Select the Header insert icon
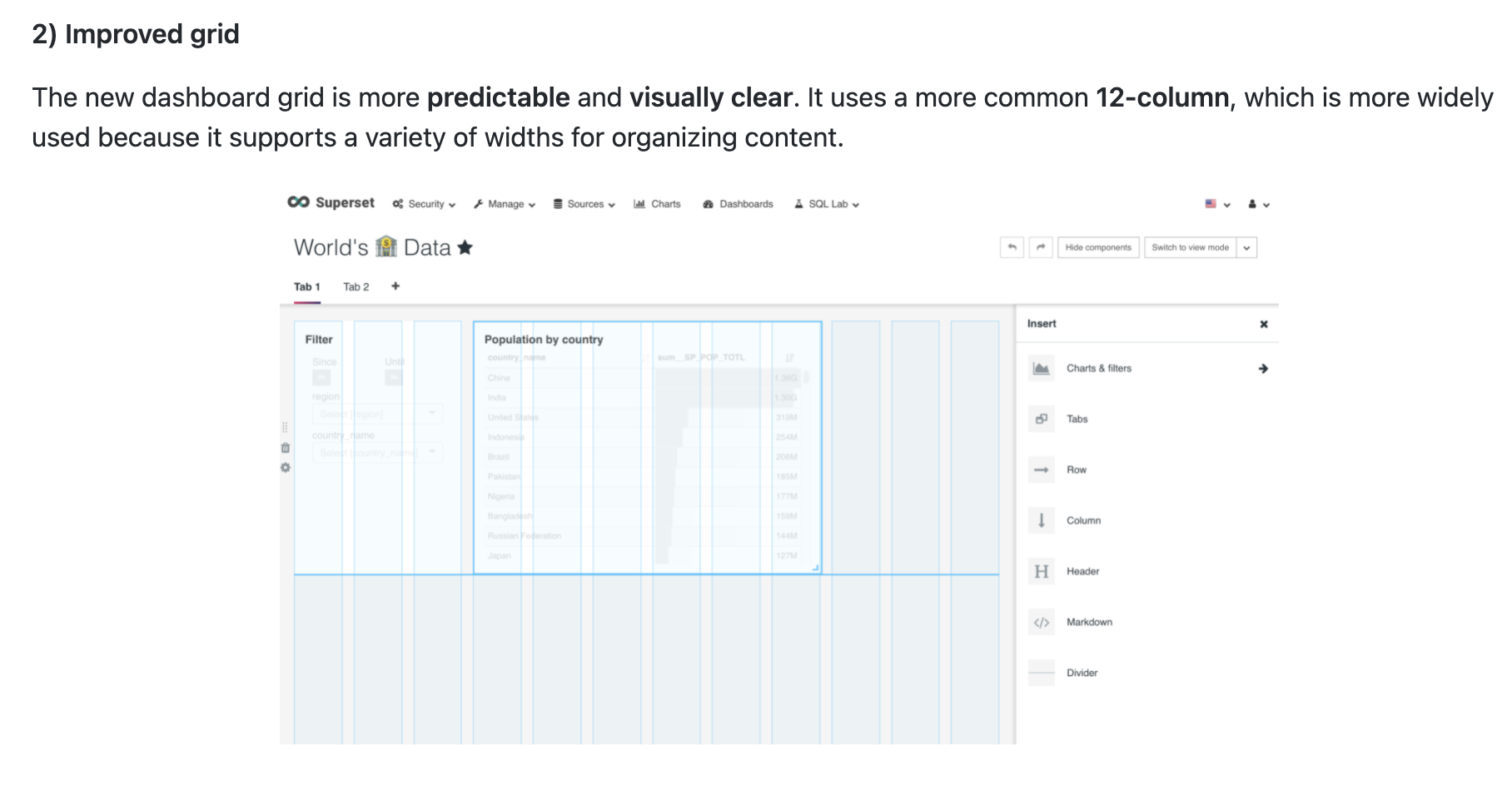The width and height of the screenshot is (1512, 786). 1041,571
